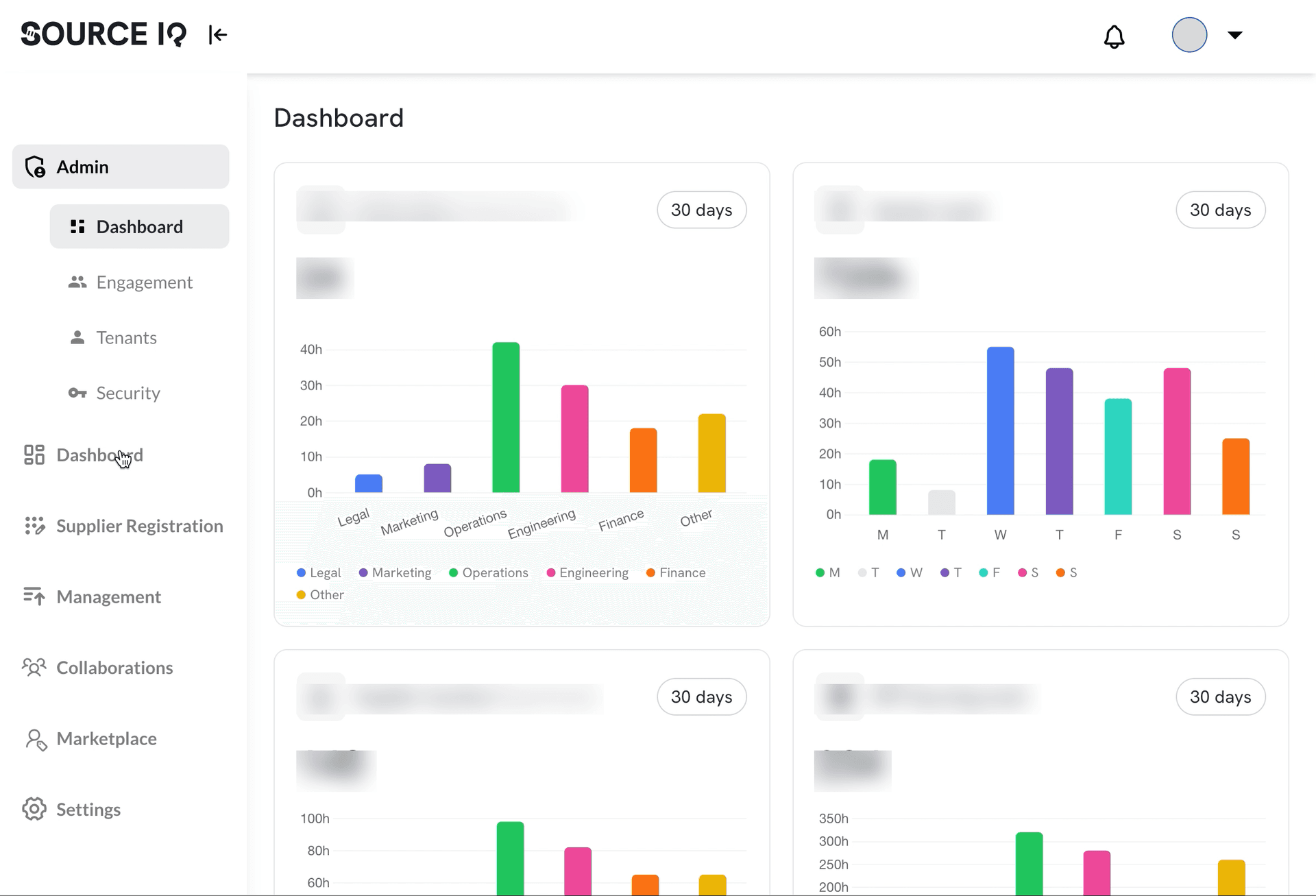Open 30 days selector on bottom-right card
Viewport: 1316px width, 896px height.
1220,697
